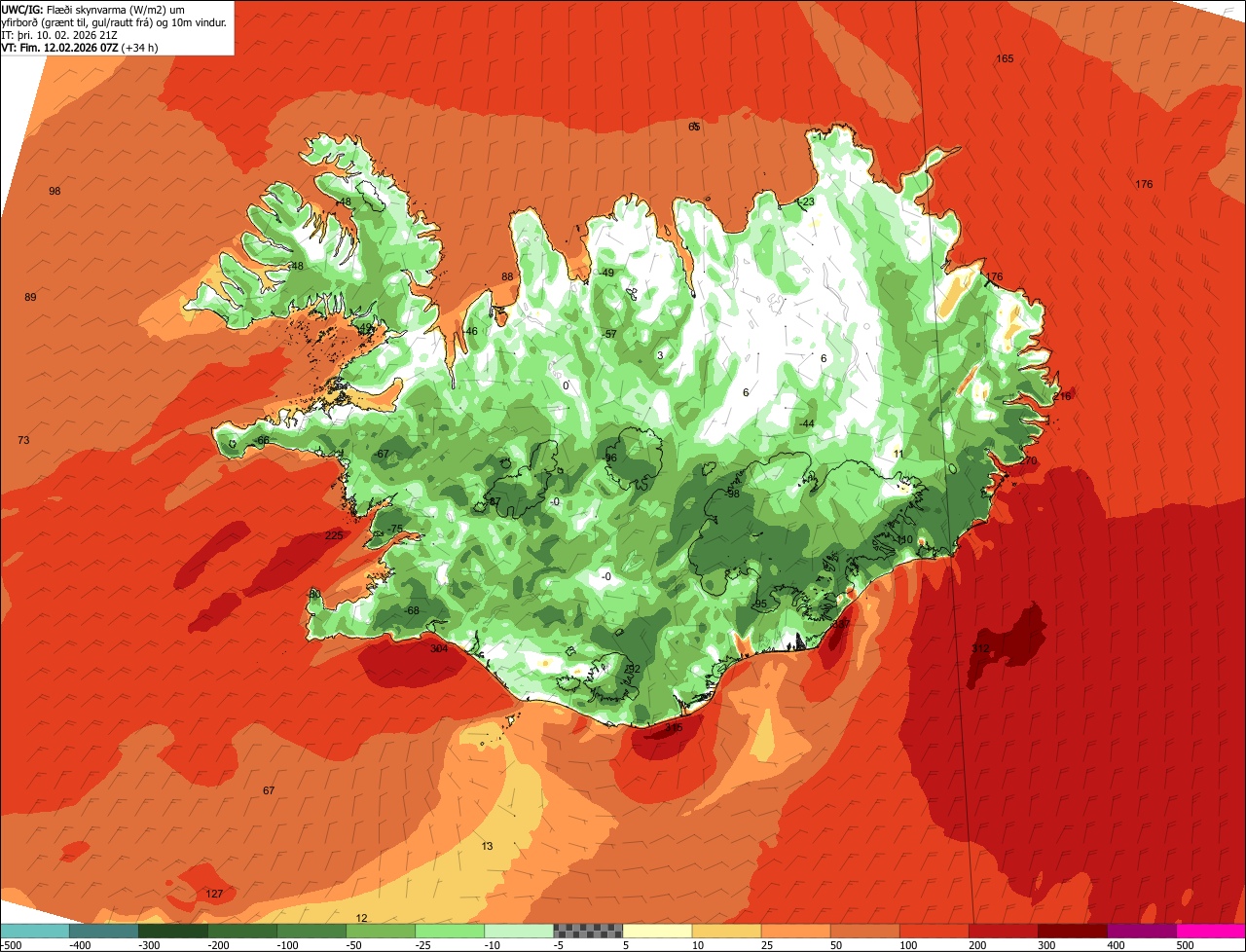Viewport: 1246px width, 952px height.
Task: Click the map value '98' over the sea
Action: (x=55, y=191)
